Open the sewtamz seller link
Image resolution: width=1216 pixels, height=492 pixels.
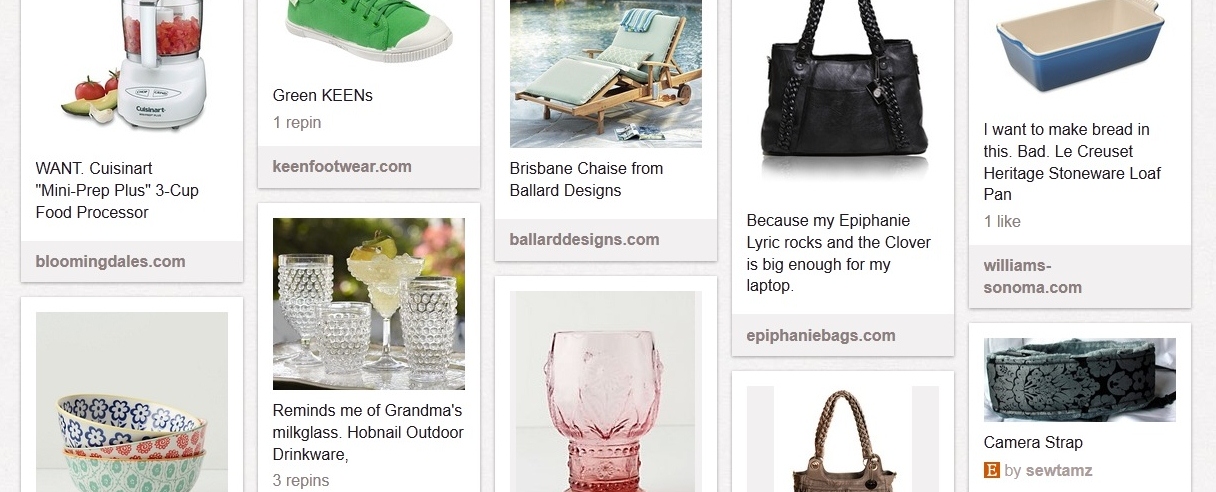(x=1059, y=470)
